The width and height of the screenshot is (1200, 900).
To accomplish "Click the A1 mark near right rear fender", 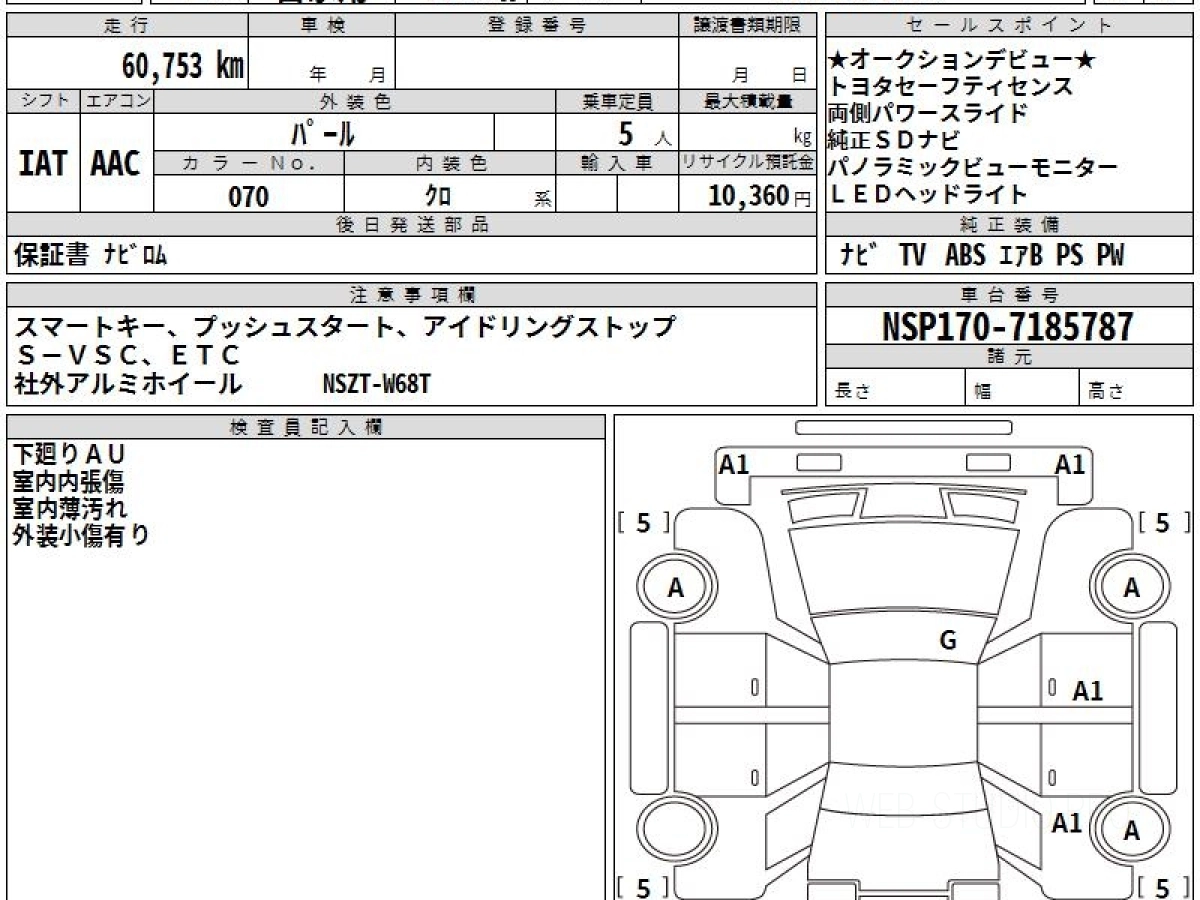I will coord(1067,823).
